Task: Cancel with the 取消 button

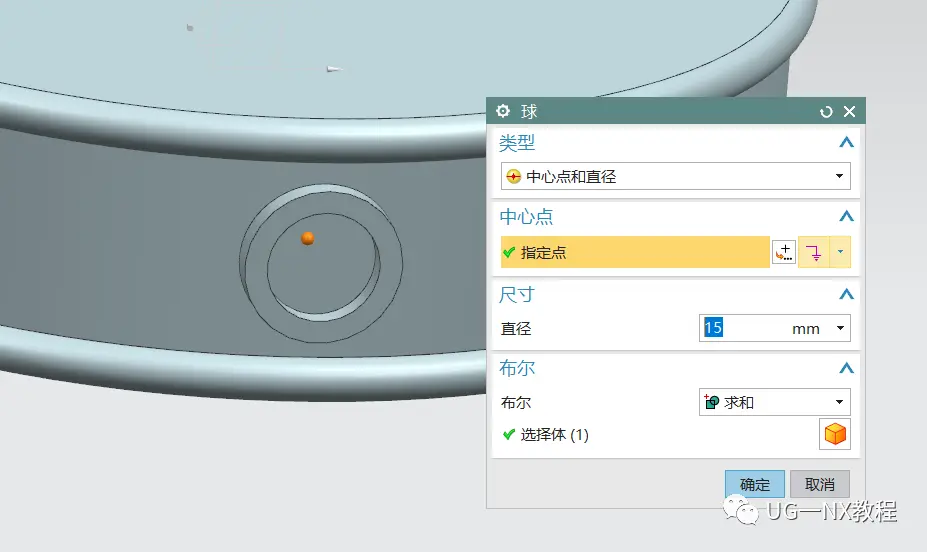Action: [x=820, y=485]
